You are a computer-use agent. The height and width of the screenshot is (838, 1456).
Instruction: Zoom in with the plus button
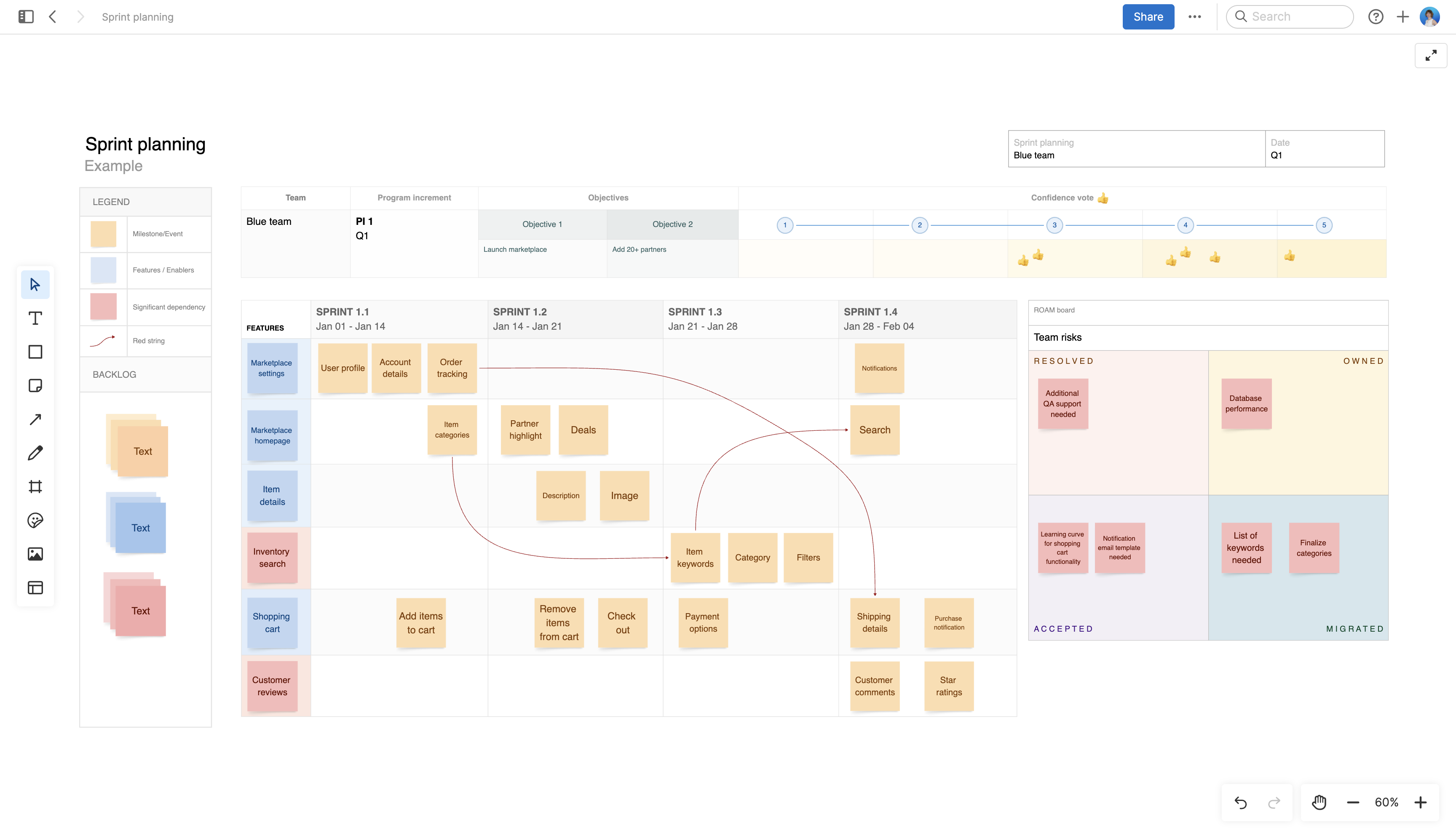pos(1421,802)
